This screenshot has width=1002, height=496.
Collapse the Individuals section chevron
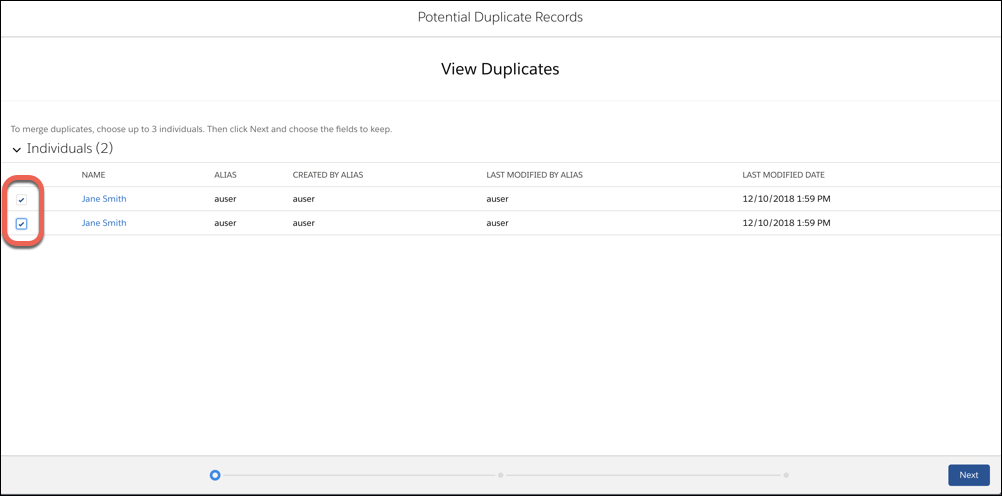17,150
